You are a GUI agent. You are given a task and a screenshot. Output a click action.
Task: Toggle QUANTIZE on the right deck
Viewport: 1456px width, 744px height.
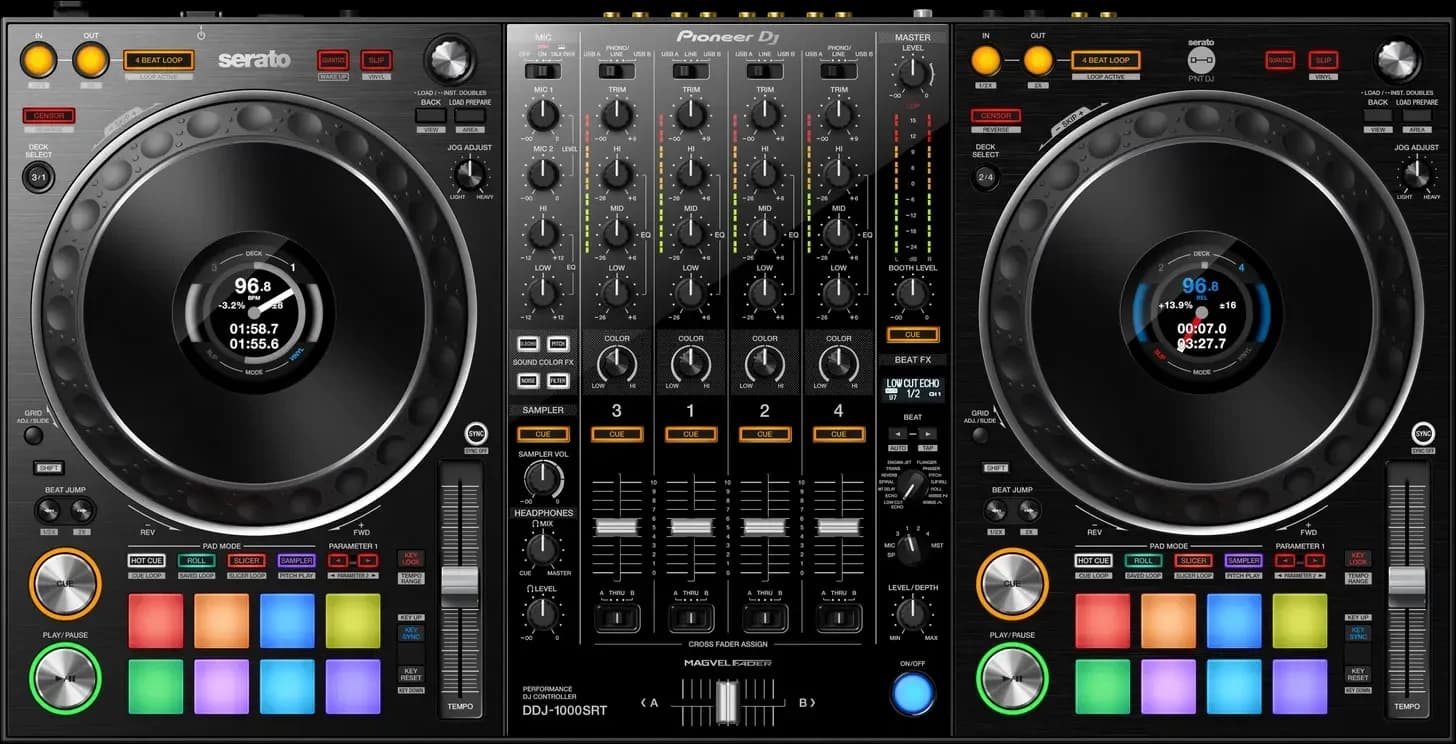click(x=1280, y=60)
